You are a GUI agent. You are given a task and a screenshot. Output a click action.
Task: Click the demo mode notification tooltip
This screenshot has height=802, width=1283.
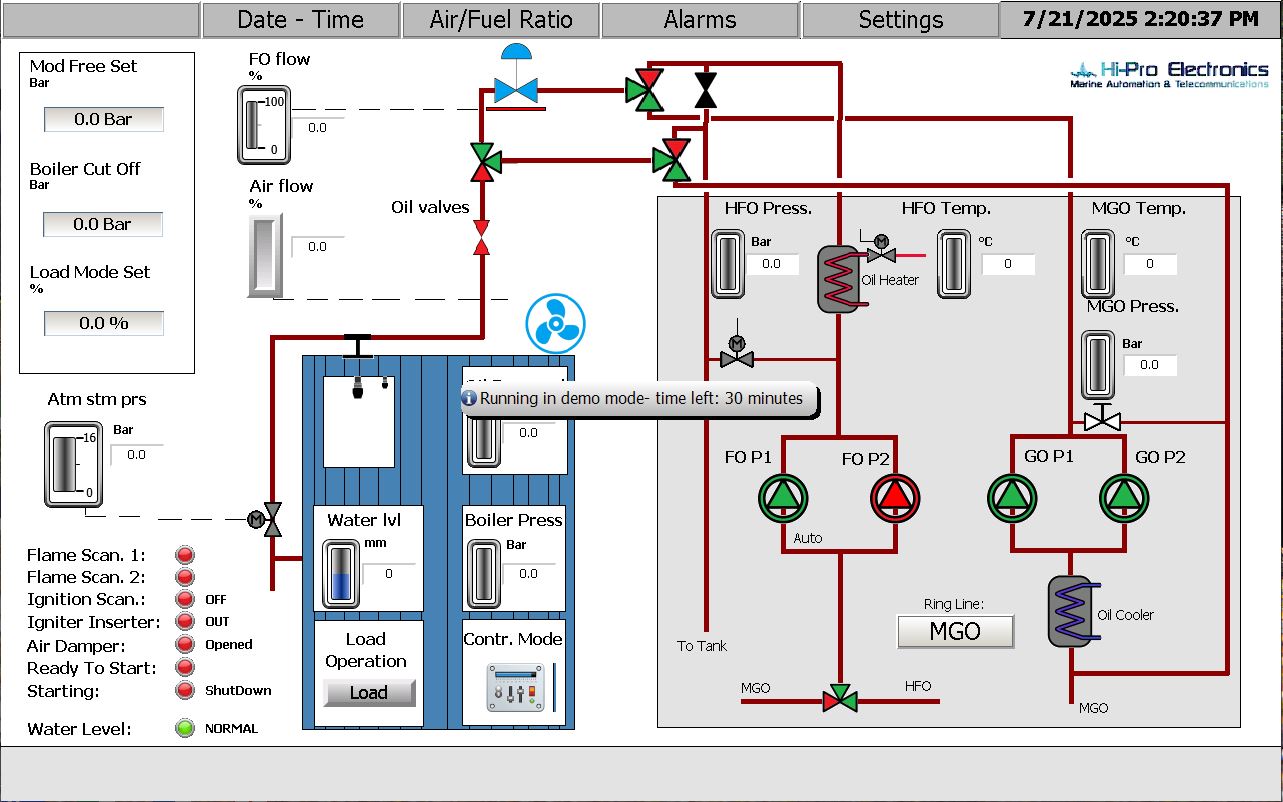[640, 399]
